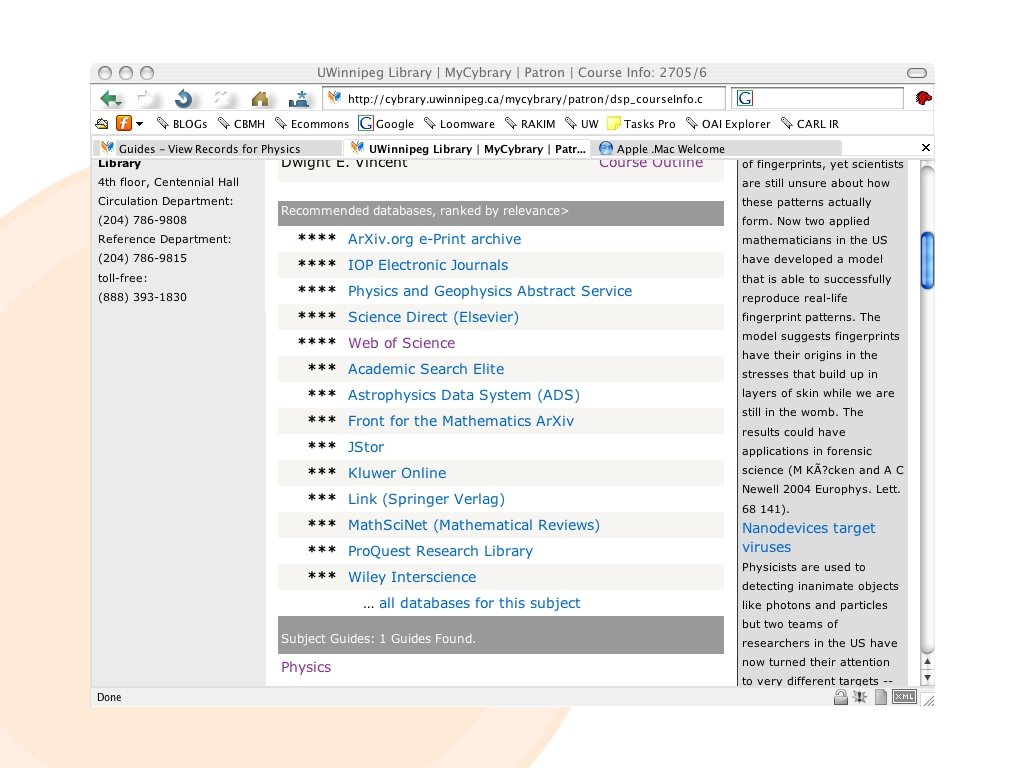
Task: Select the UWinnipeg Library MyCybrary tab
Action: pyautogui.click(x=466, y=149)
